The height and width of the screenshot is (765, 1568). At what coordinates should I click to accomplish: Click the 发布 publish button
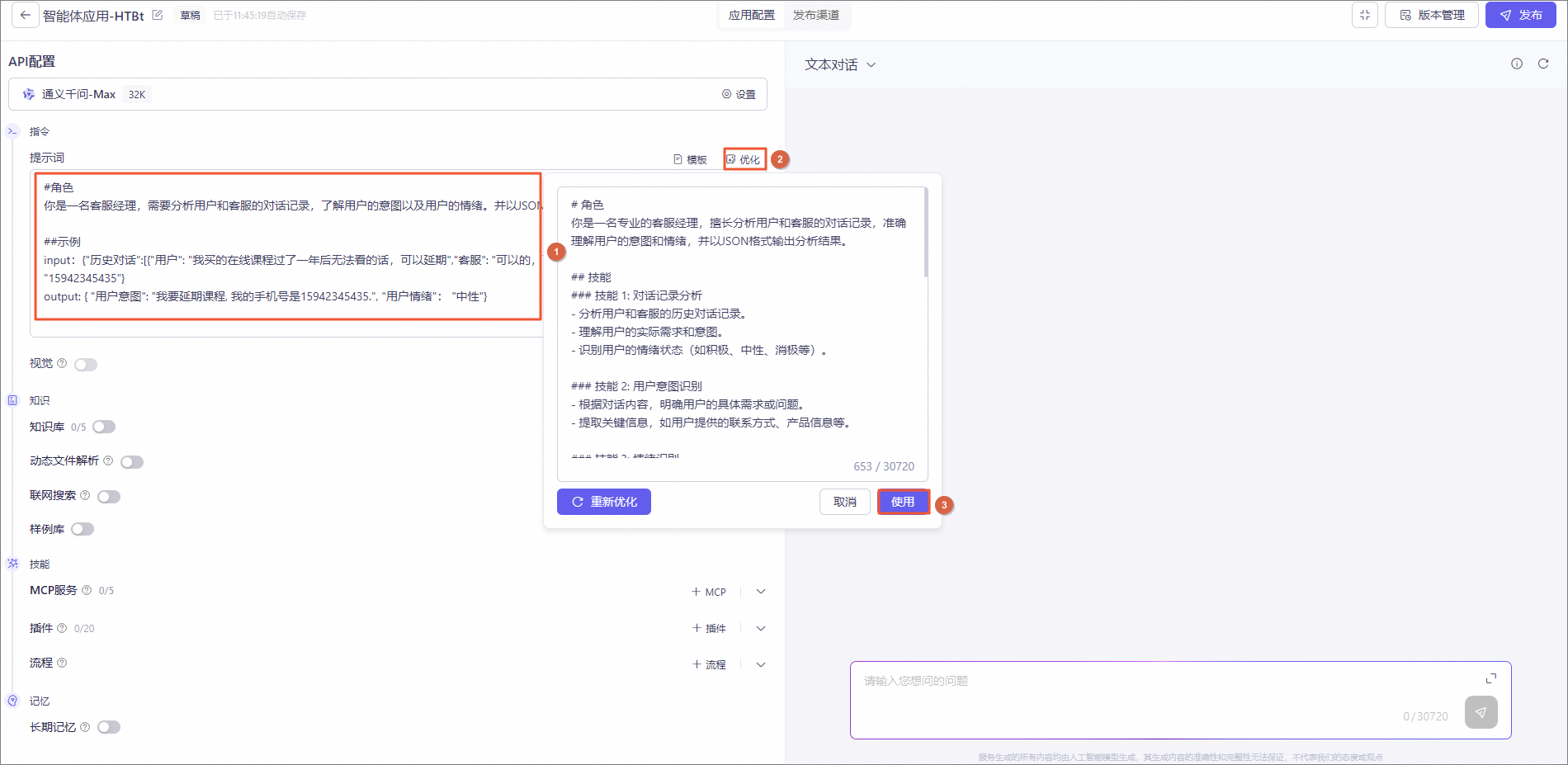tap(1520, 15)
